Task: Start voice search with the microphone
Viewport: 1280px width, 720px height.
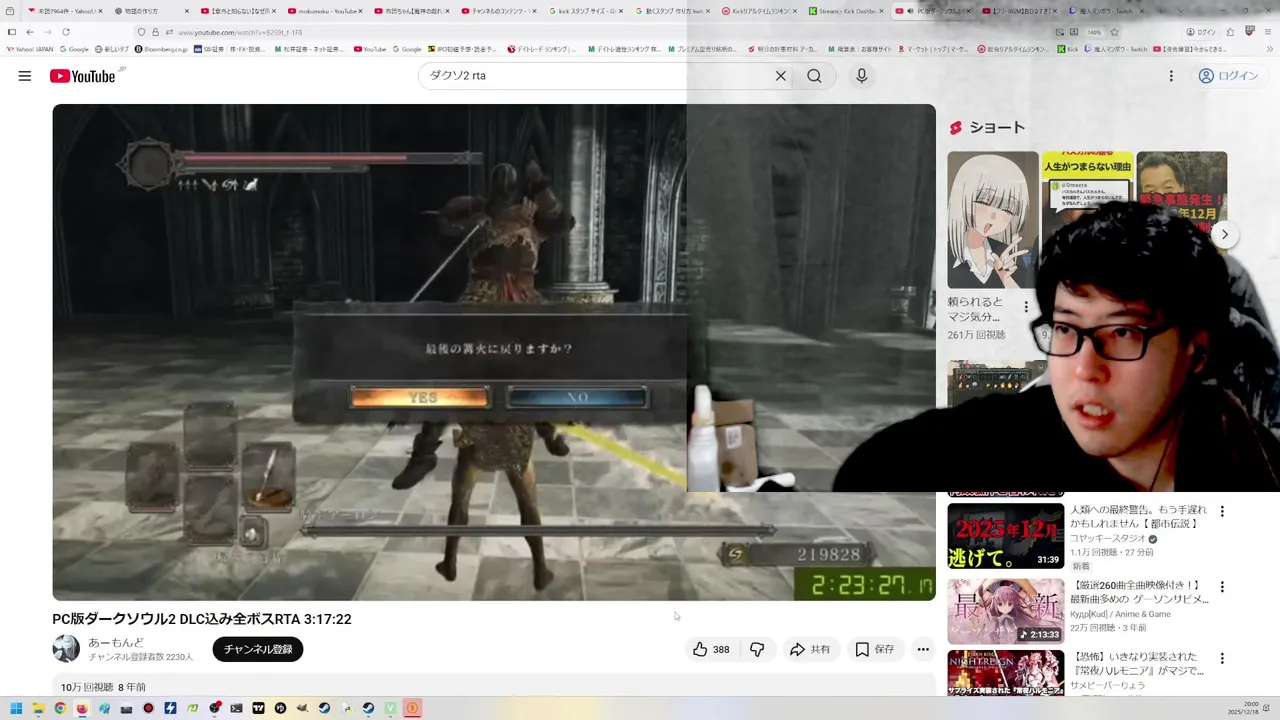Action: [861, 76]
